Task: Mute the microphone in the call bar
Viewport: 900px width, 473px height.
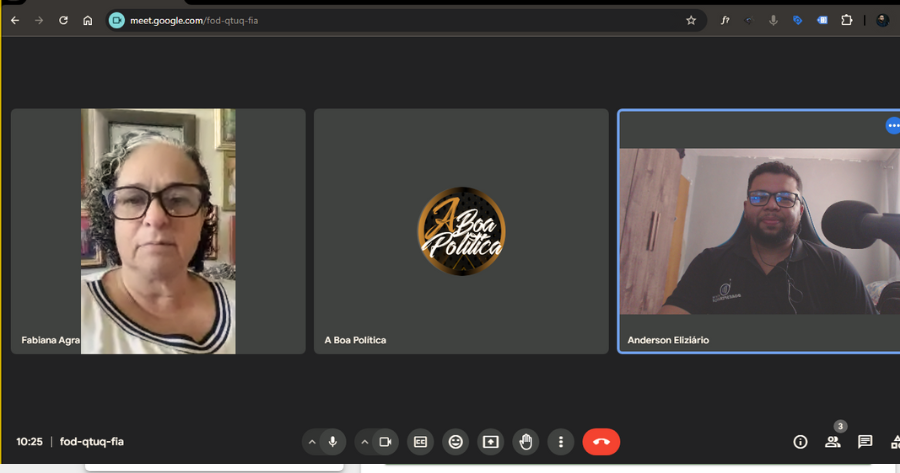Action: pyautogui.click(x=332, y=442)
